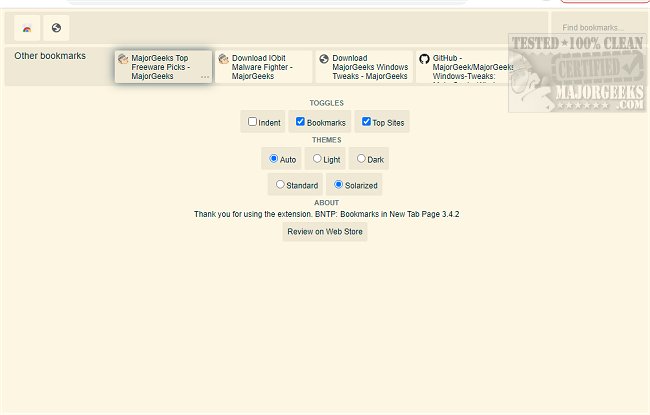Uncheck the Bookmarks toggle checkbox

pos(300,122)
